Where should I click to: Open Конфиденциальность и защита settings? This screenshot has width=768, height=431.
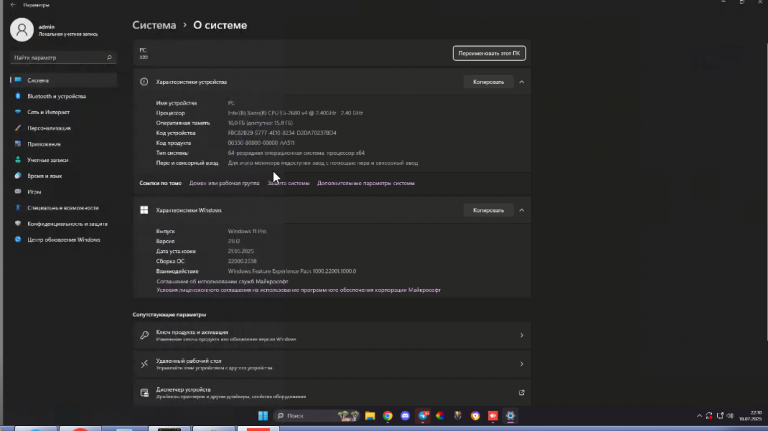[x=63, y=224]
